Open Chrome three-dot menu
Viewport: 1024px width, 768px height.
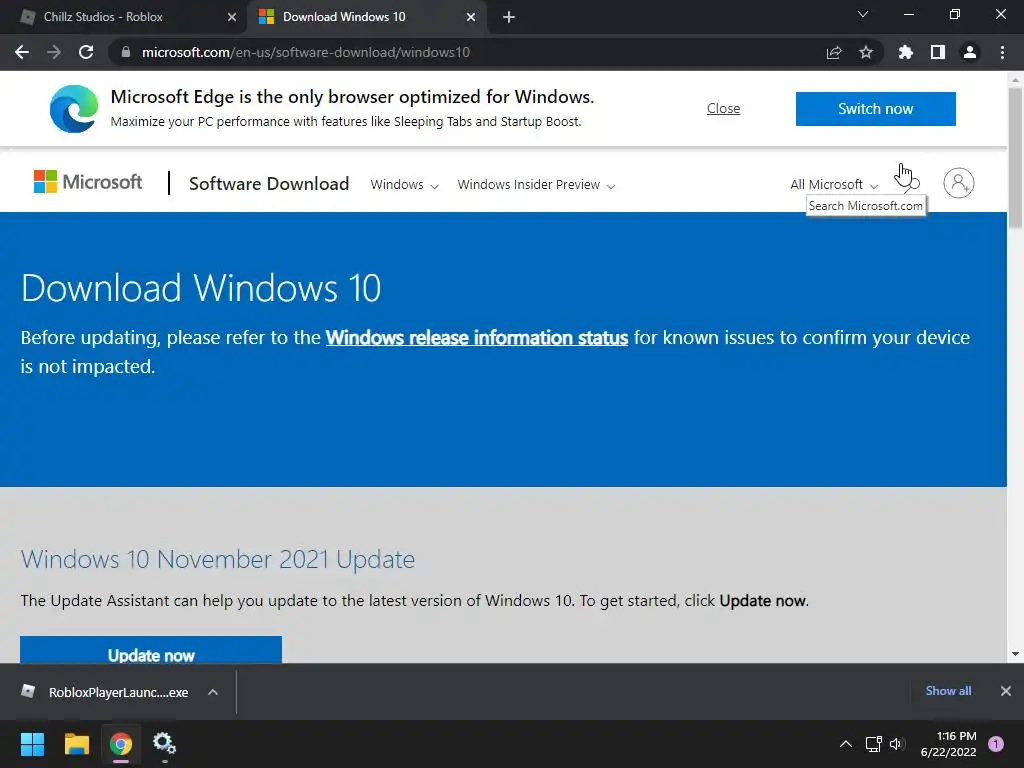tap(1002, 52)
